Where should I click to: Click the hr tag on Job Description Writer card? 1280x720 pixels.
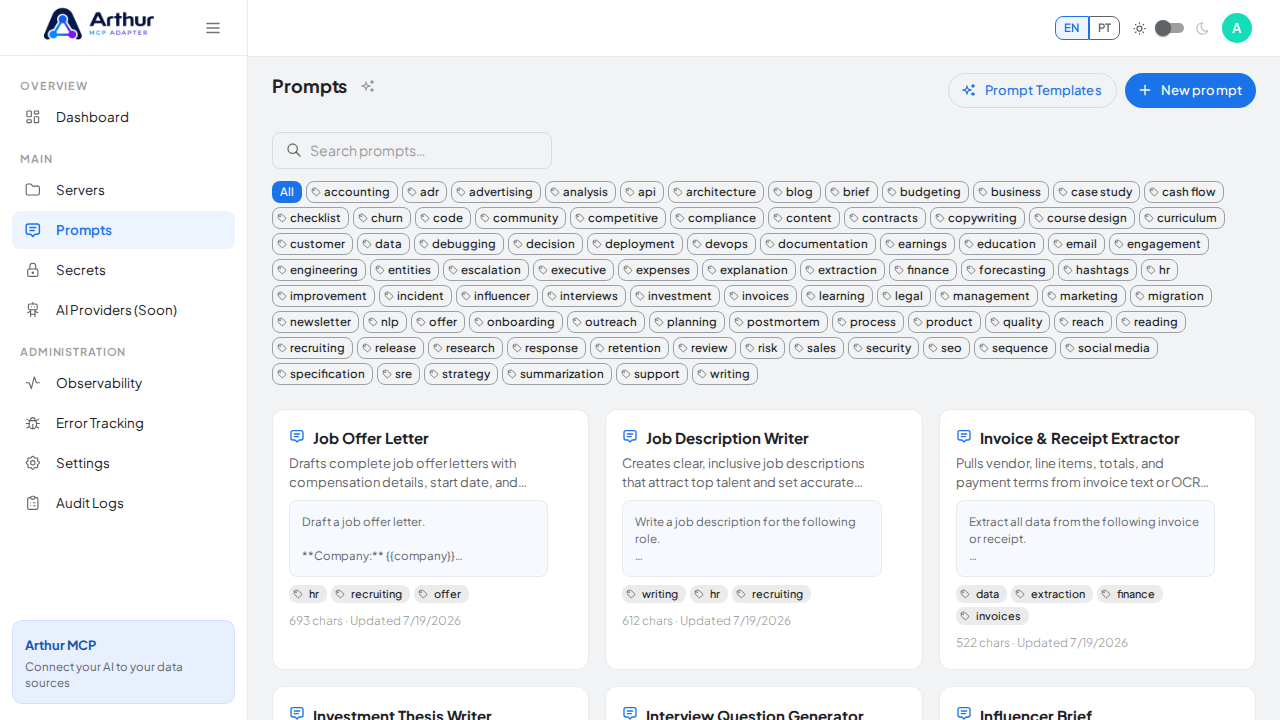tap(708, 594)
